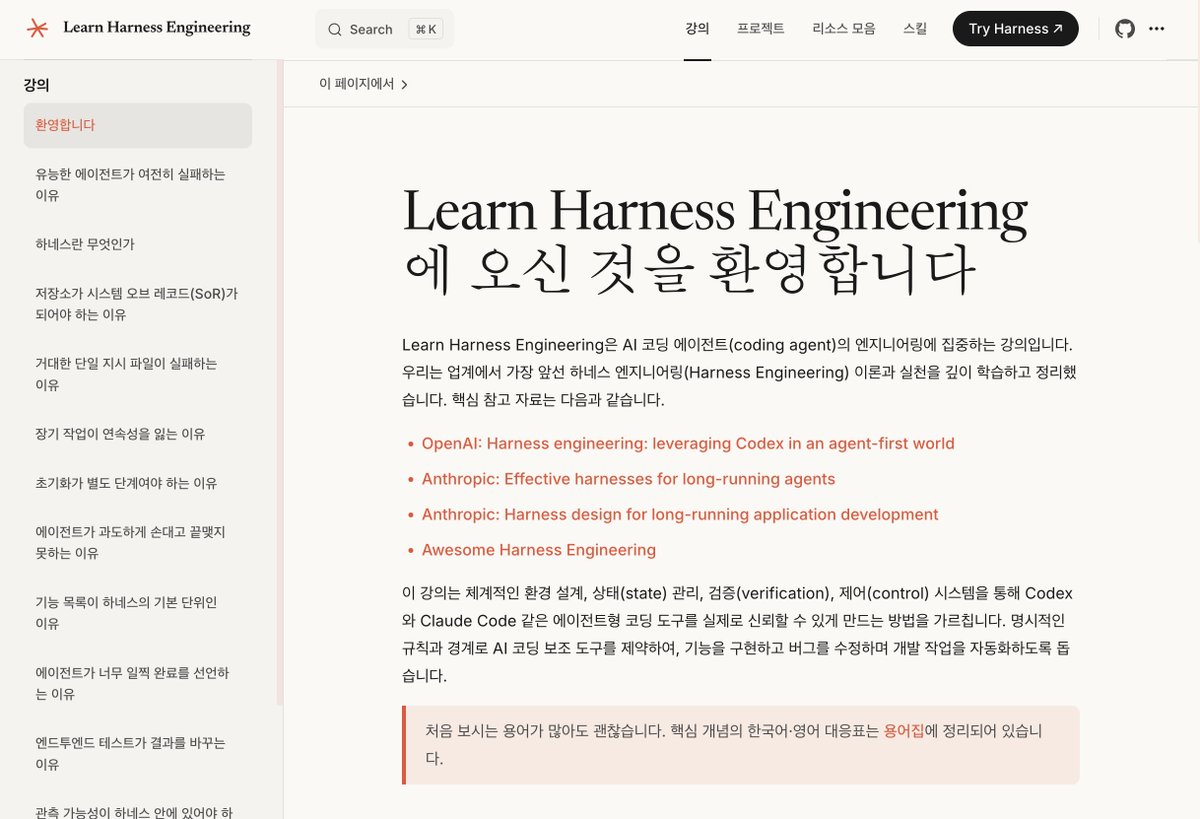Open 'Anthropic: Effective harnesses for long-running agents' link
Screen dimensions: 1200x819
click(628, 479)
